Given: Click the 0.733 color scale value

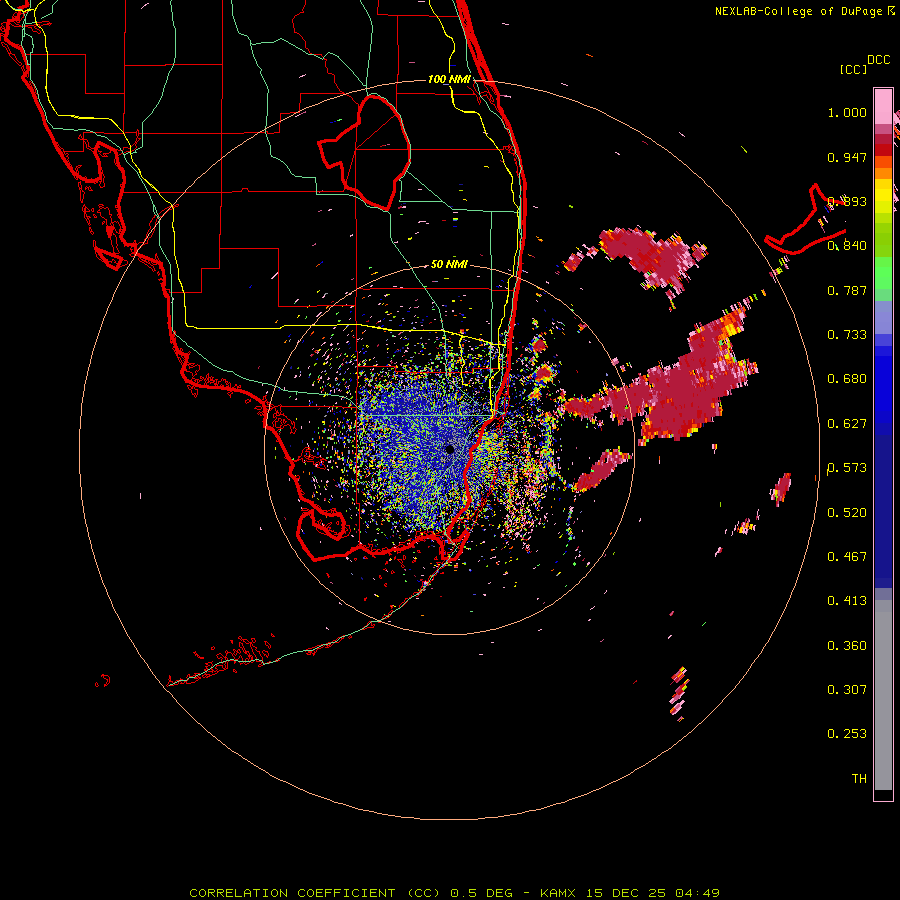Looking at the screenshot, I should point(847,335).
